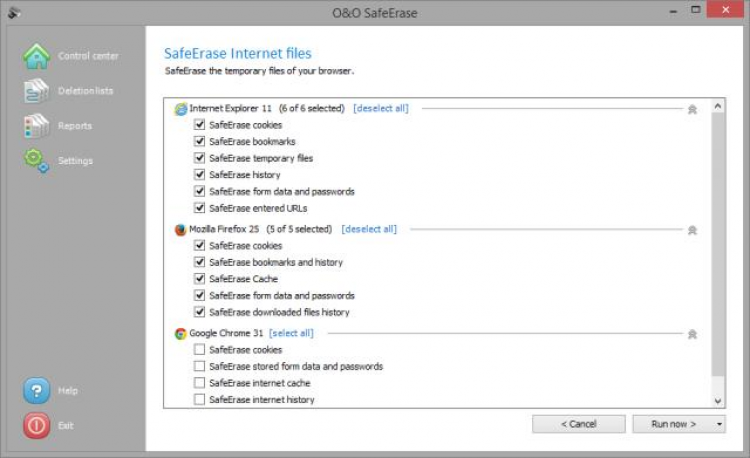Enable Chrome SafeErase internet cache checkbox

pos(200,383)
